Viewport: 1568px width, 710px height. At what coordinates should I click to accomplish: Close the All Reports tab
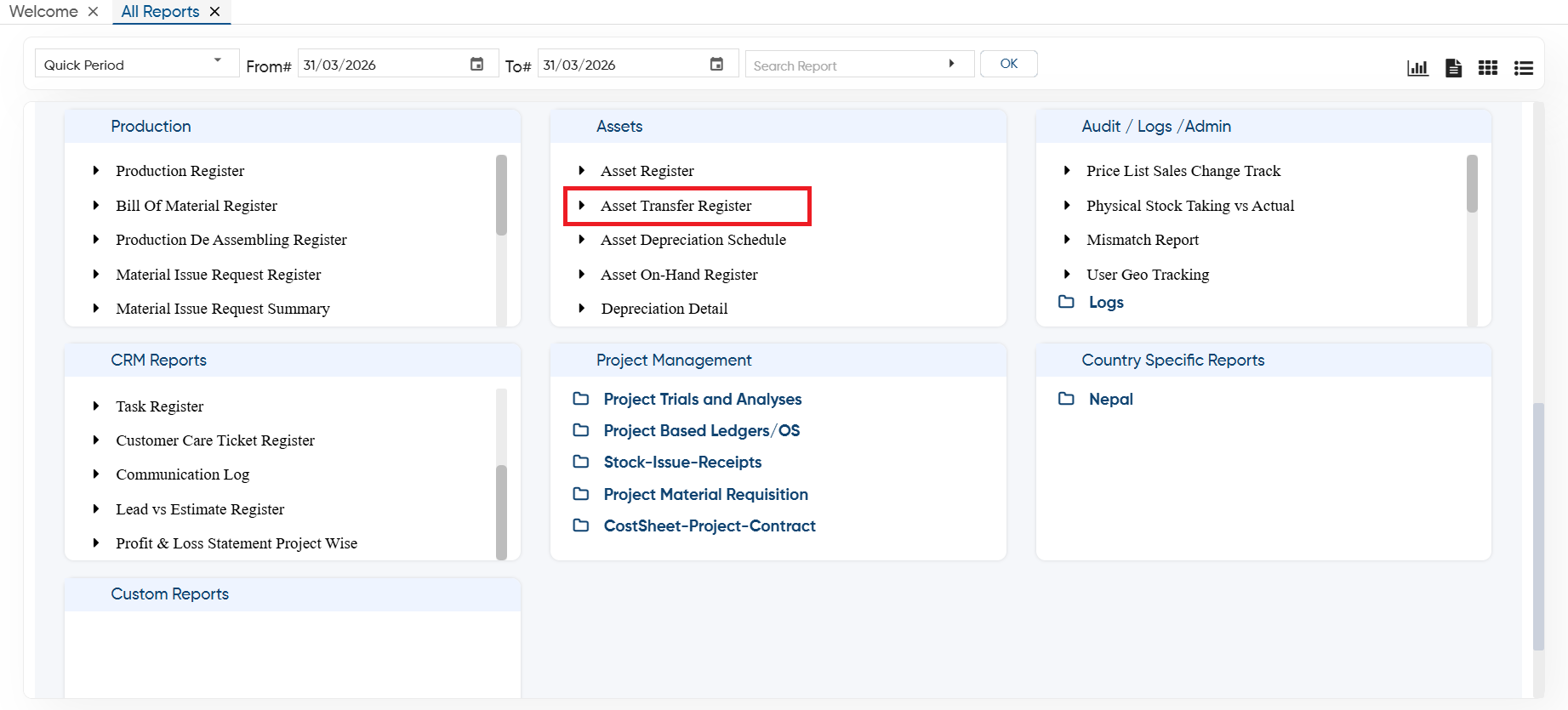point(215,11)
